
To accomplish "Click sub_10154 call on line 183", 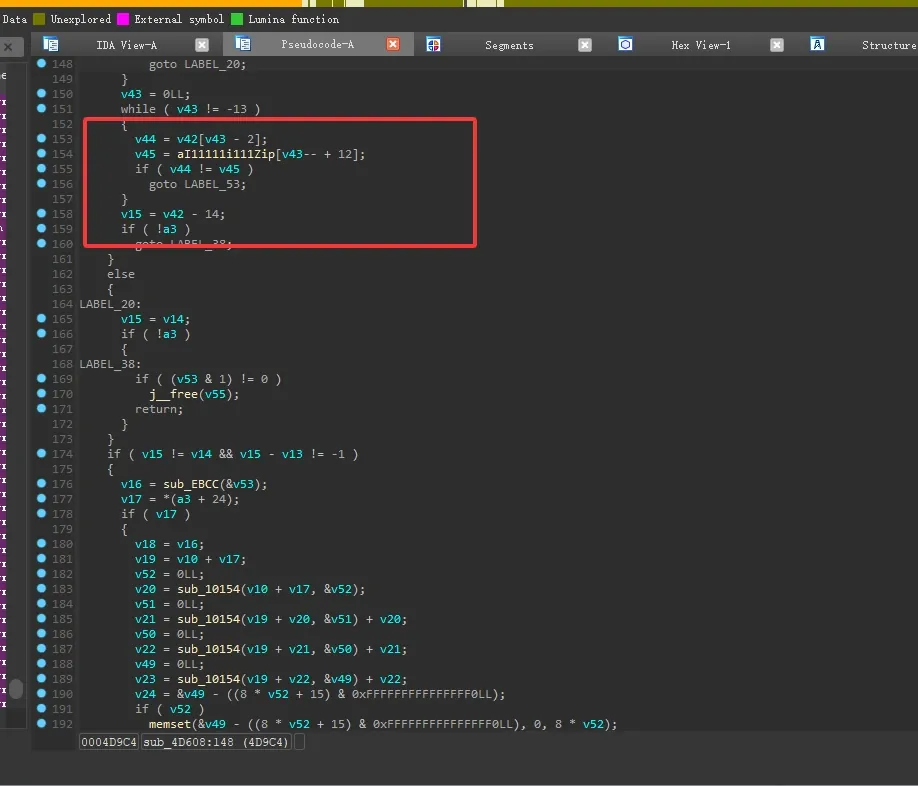I will (x=208, y=589).
